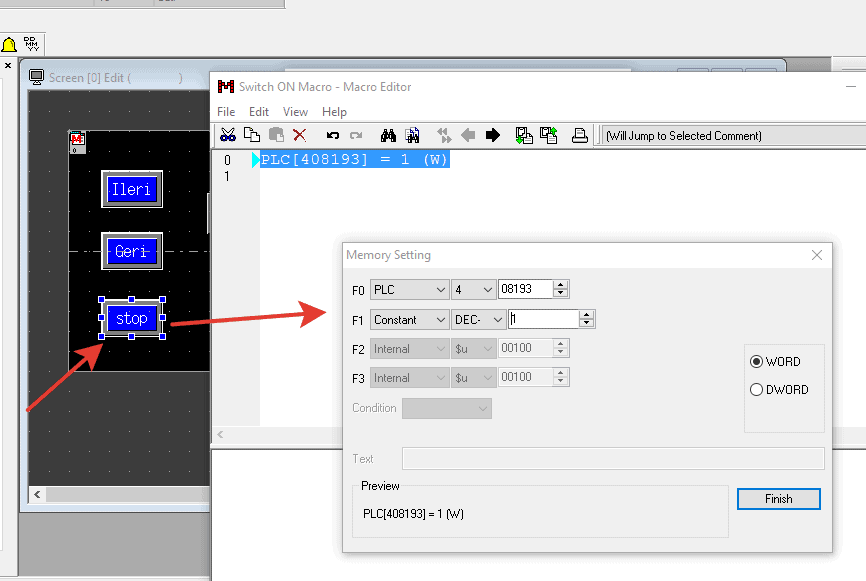Click the Print icon in macro toolbar
The width and height of the screenshot is (866, 581).
pyautogui.click(x=579, y=135)
